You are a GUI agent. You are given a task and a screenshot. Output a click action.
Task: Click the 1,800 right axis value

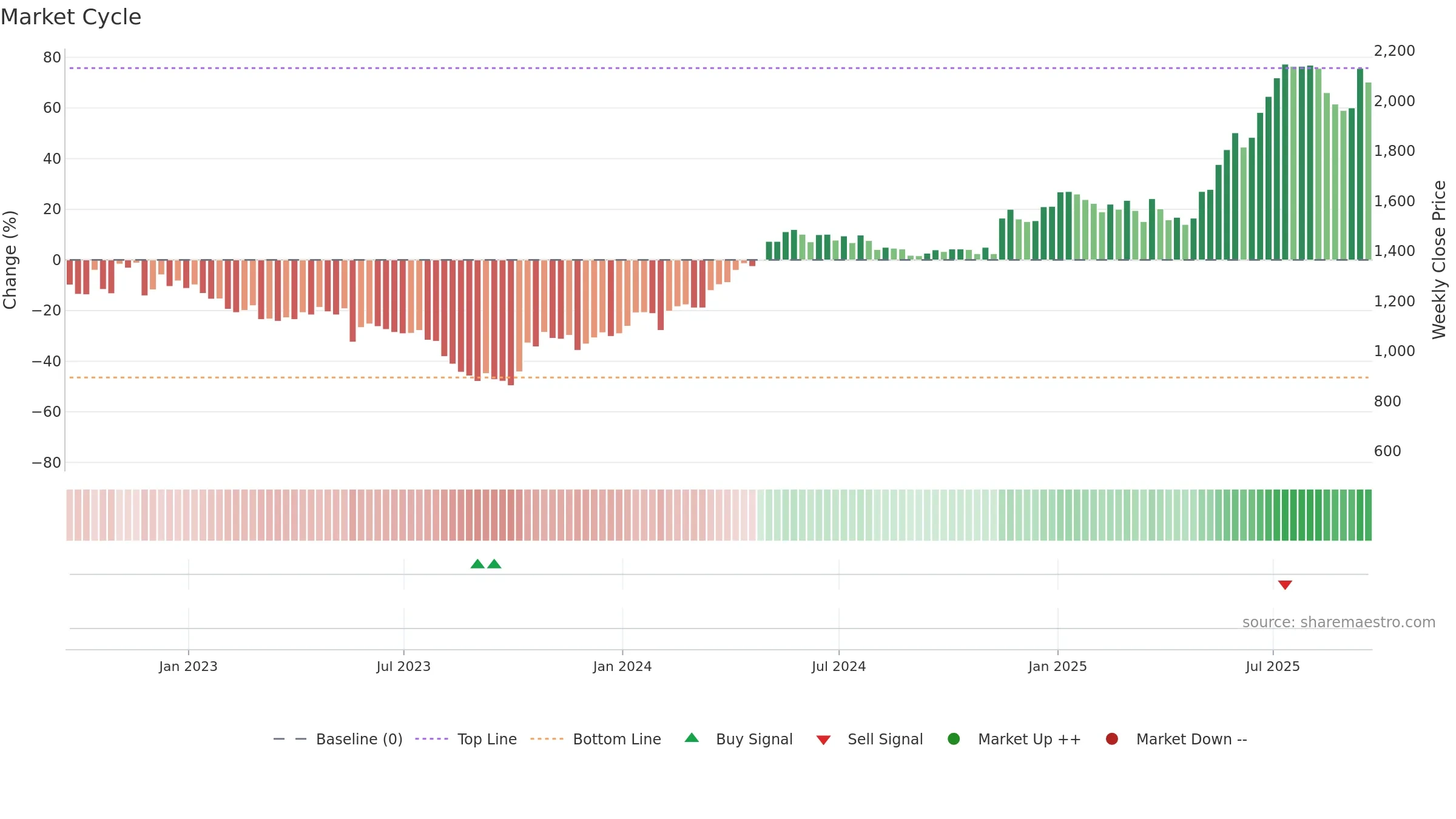tap(1394, 150)
